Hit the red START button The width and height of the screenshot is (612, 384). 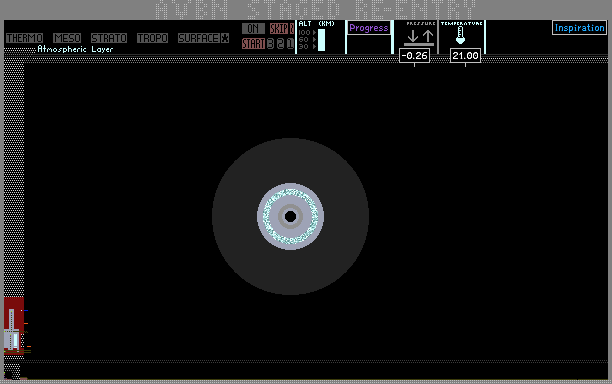click(x=253, y=43)
